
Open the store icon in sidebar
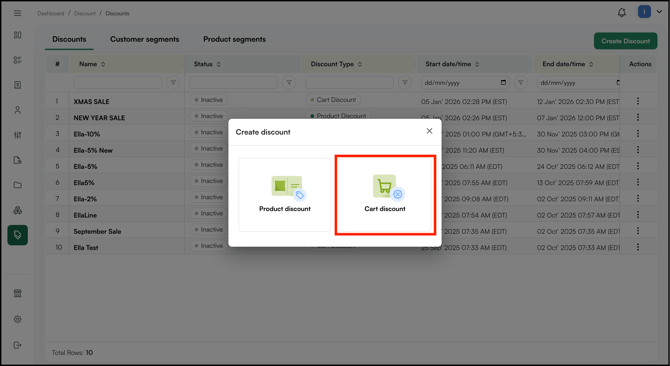[18, 293]
